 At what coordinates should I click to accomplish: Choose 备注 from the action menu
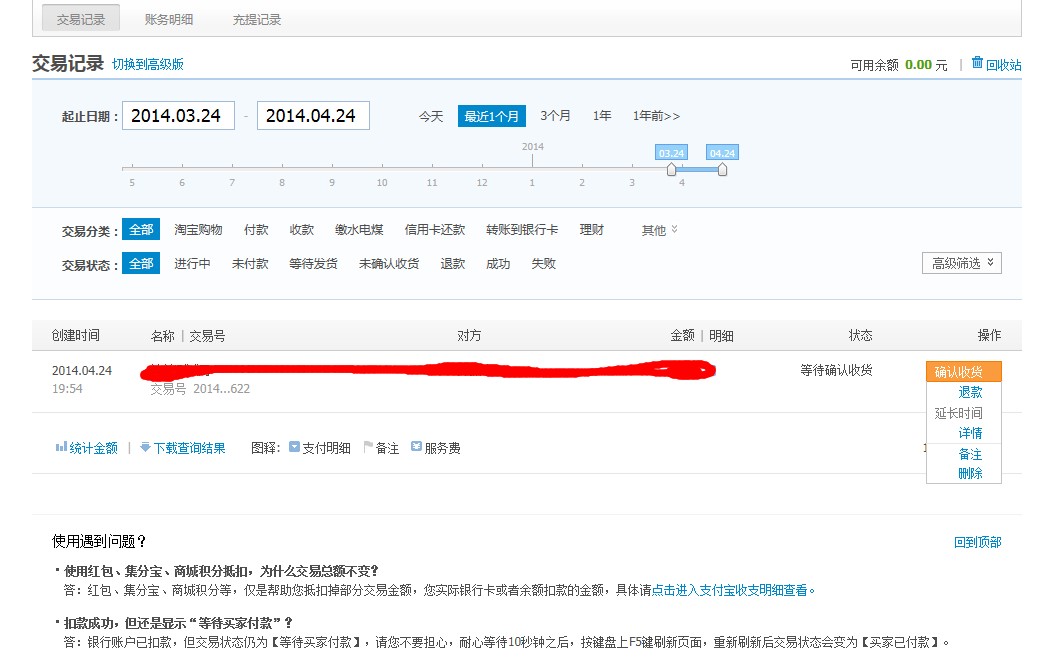(x=970, y=454)
